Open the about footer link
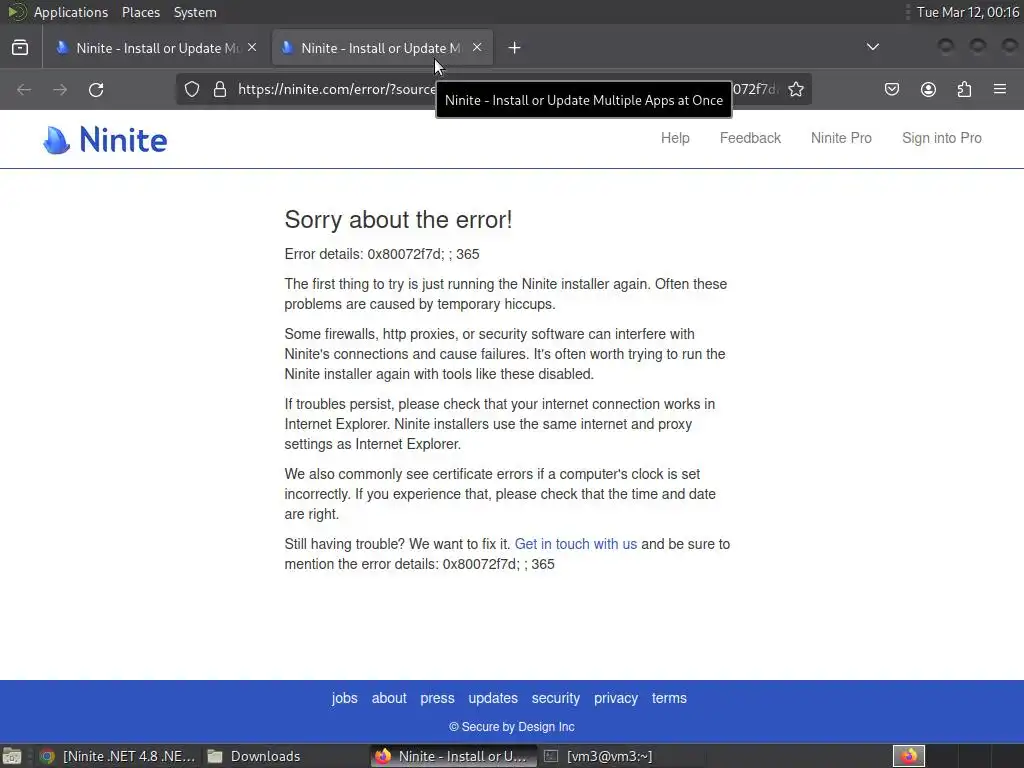This screenshot has height=768, width=1024. 389,698
